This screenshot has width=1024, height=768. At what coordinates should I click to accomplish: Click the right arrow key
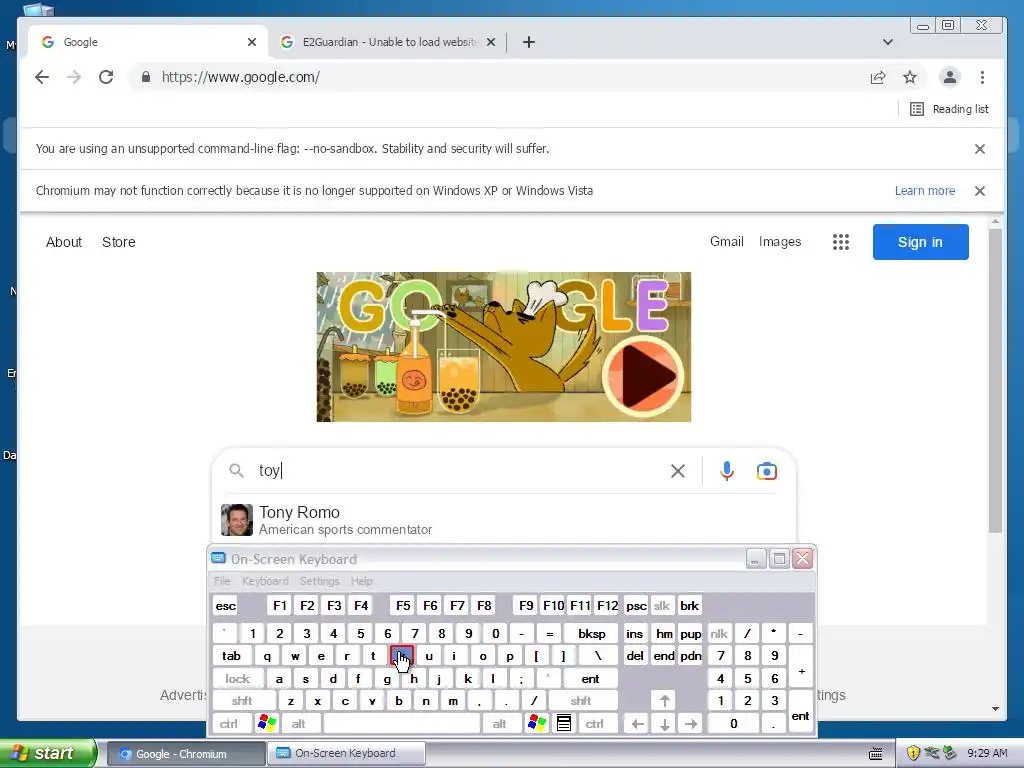691,724
